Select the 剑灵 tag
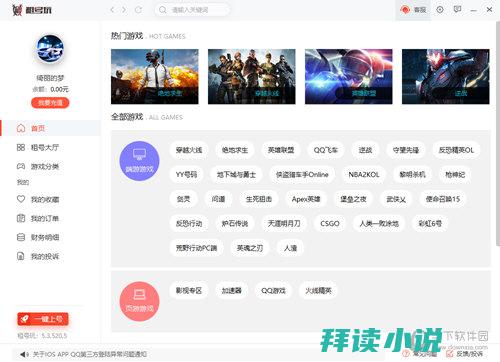The width and height of the screenshot is (500, 362). (x=183, y=199)
